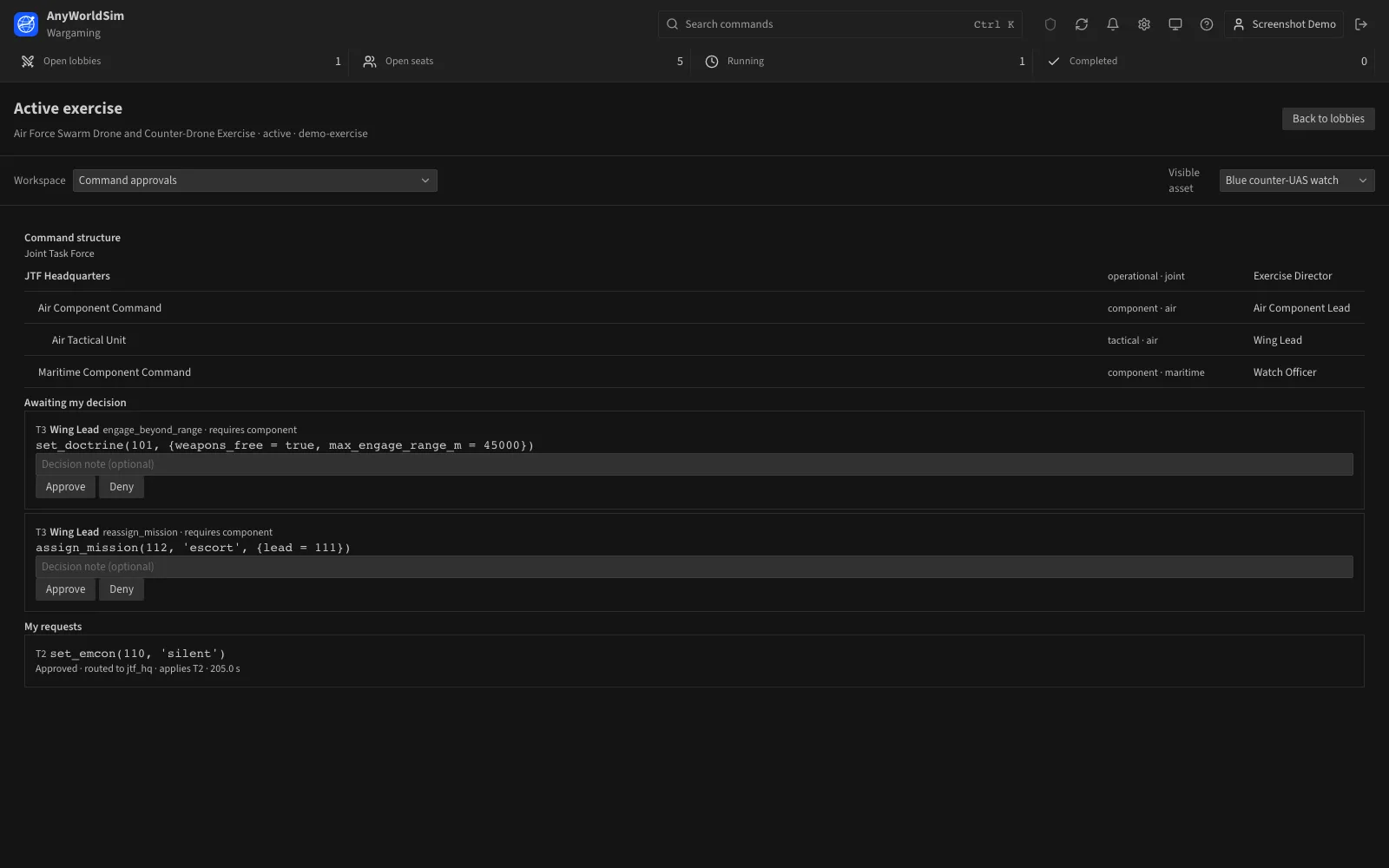1389x868 pixels.
Task: Select the JTF Headquarters row
Action: click(694, 276)
